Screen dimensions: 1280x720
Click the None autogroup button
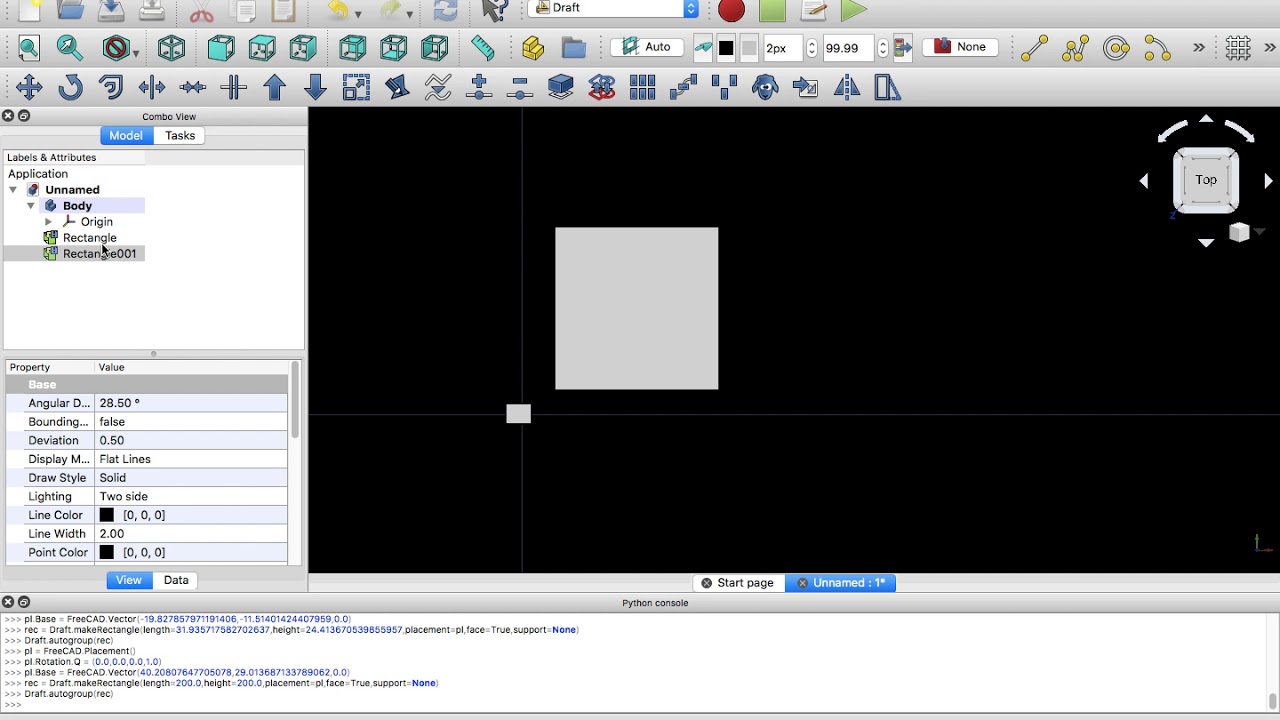[960, 47]
